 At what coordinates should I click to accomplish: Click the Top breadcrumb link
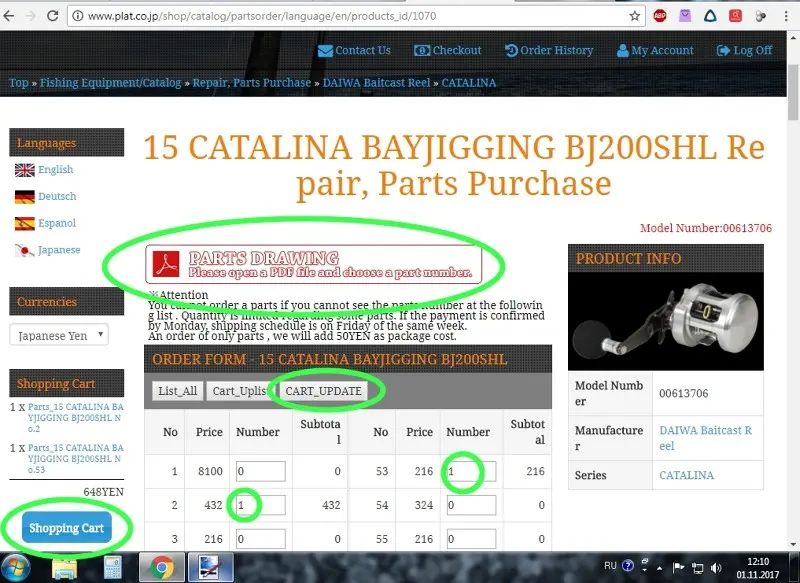point(18,83)
